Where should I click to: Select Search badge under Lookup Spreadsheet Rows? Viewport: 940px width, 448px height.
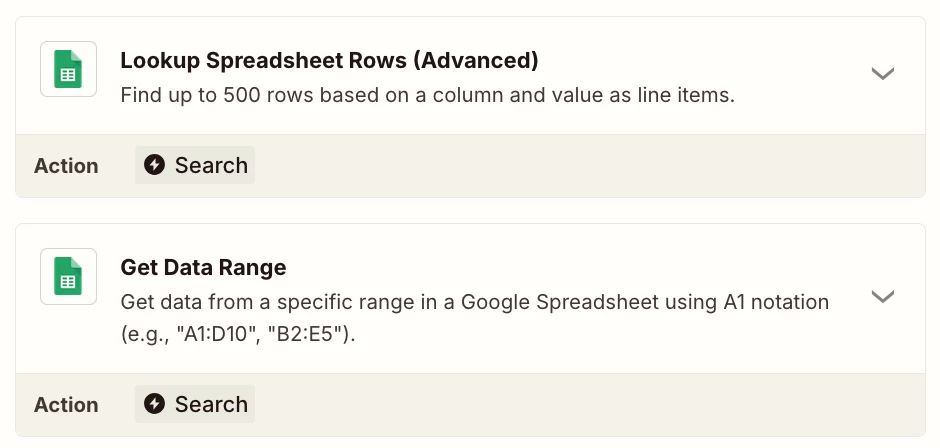pos(195,165)
